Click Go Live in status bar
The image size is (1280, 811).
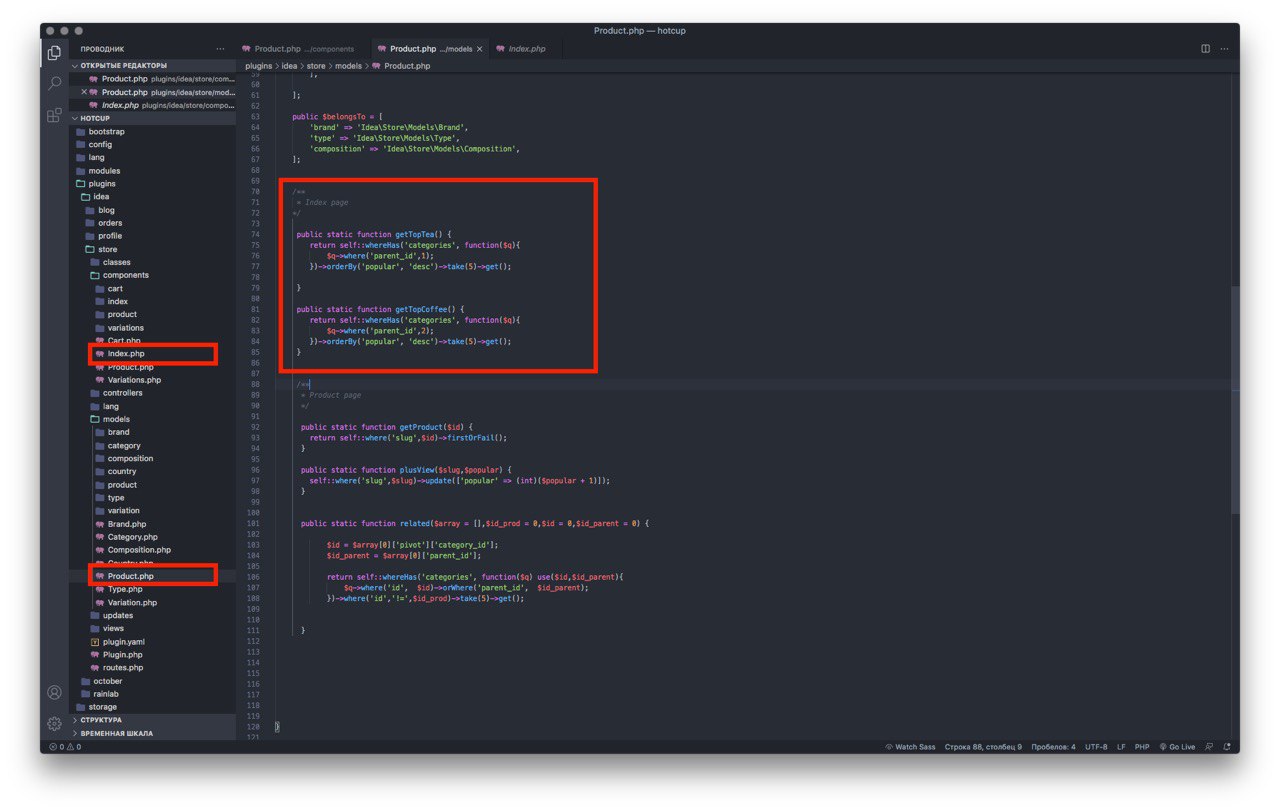click(x=1177, y=746)
